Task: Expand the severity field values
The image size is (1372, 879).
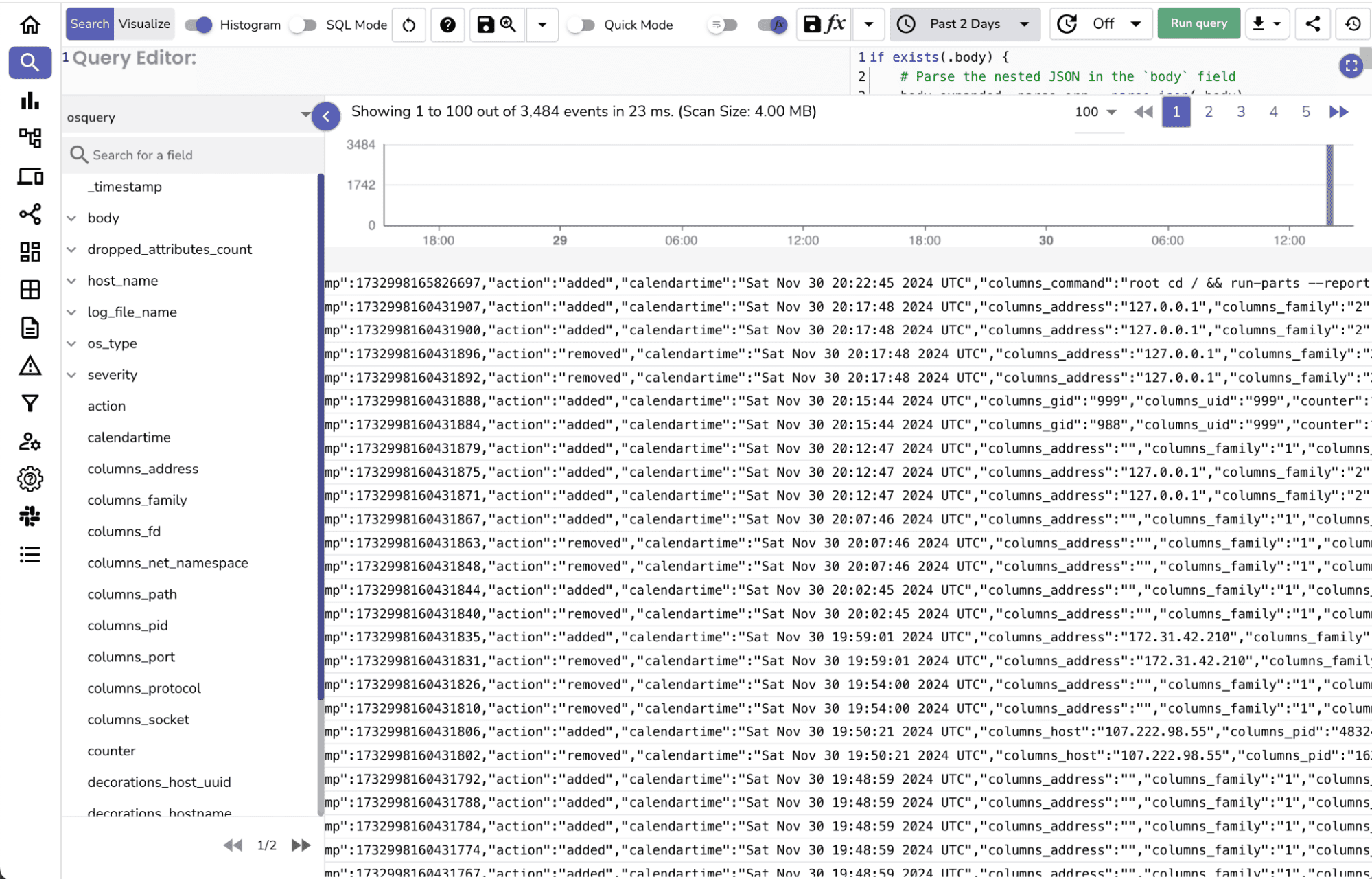Action: pos(71,375)
